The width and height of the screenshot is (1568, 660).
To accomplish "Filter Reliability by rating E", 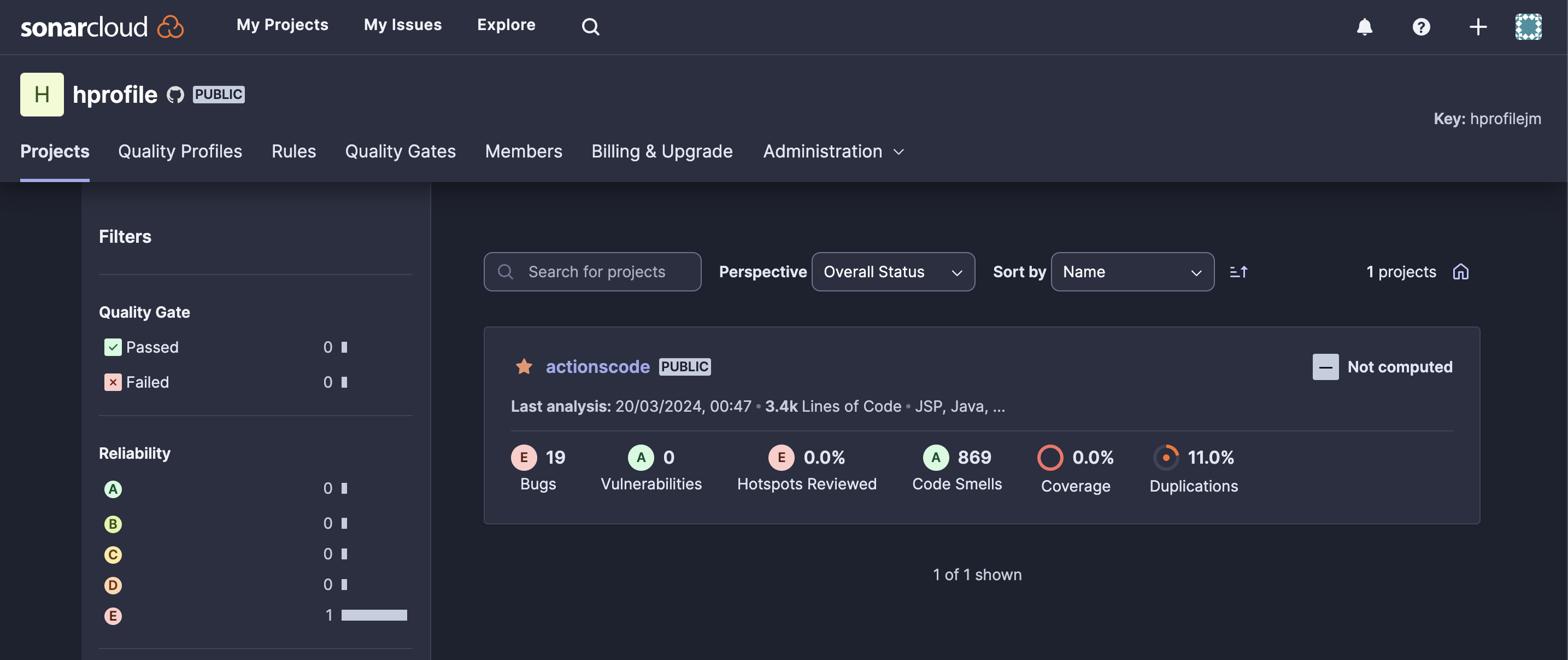I will coord(113,616).
